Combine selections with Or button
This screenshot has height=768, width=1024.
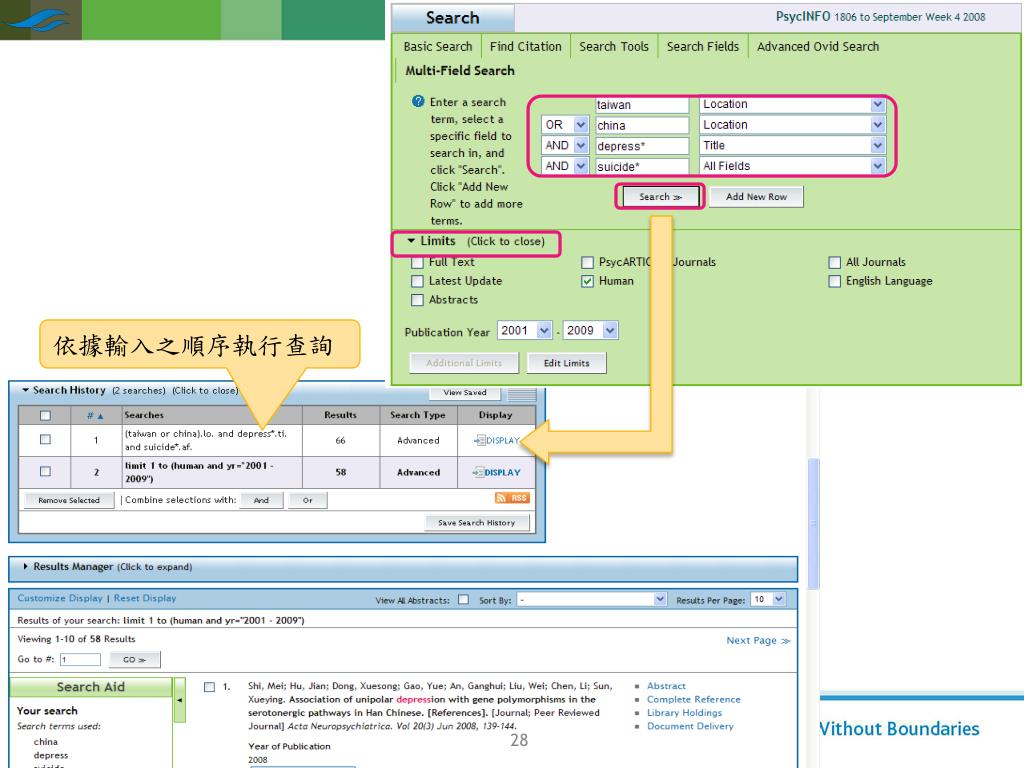coord(308,500)
